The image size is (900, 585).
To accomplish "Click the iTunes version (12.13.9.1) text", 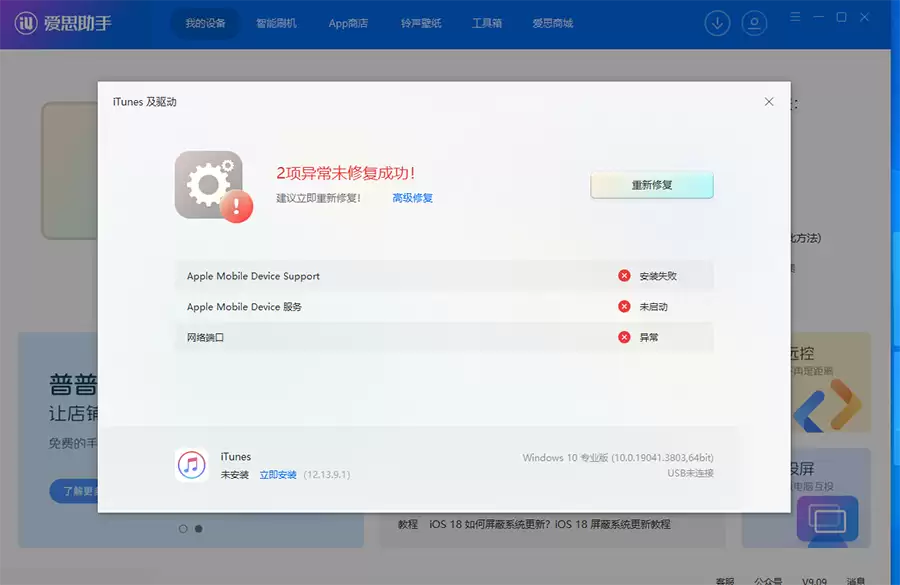I will click(x=327, y=475).
